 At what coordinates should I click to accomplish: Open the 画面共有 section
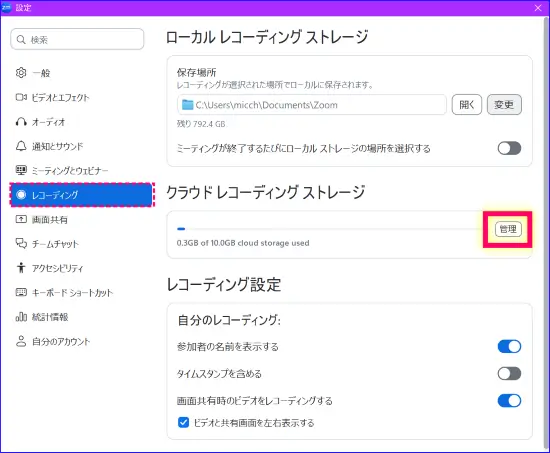point(81,219)
